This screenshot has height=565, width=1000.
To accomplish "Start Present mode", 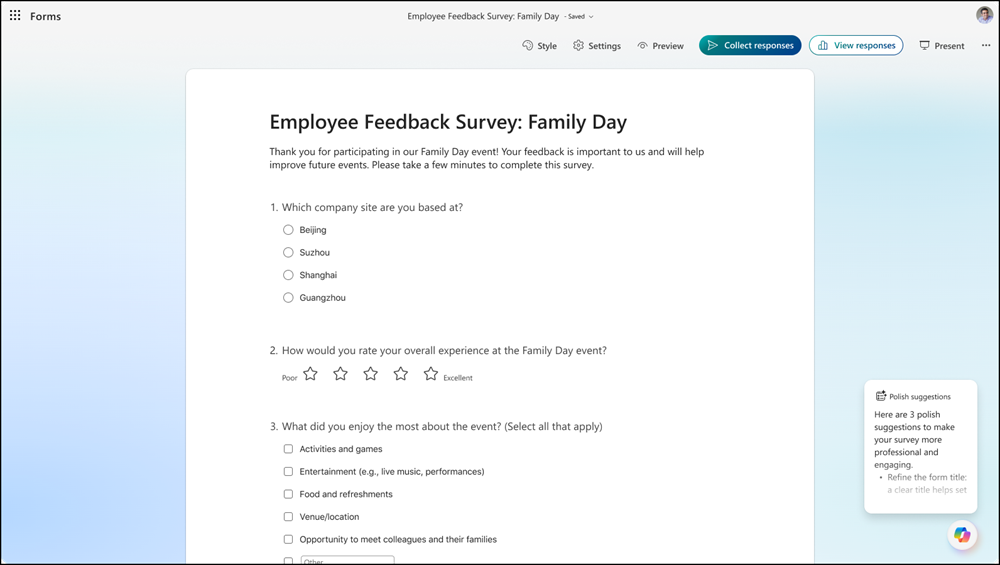I will coord(941,45).
